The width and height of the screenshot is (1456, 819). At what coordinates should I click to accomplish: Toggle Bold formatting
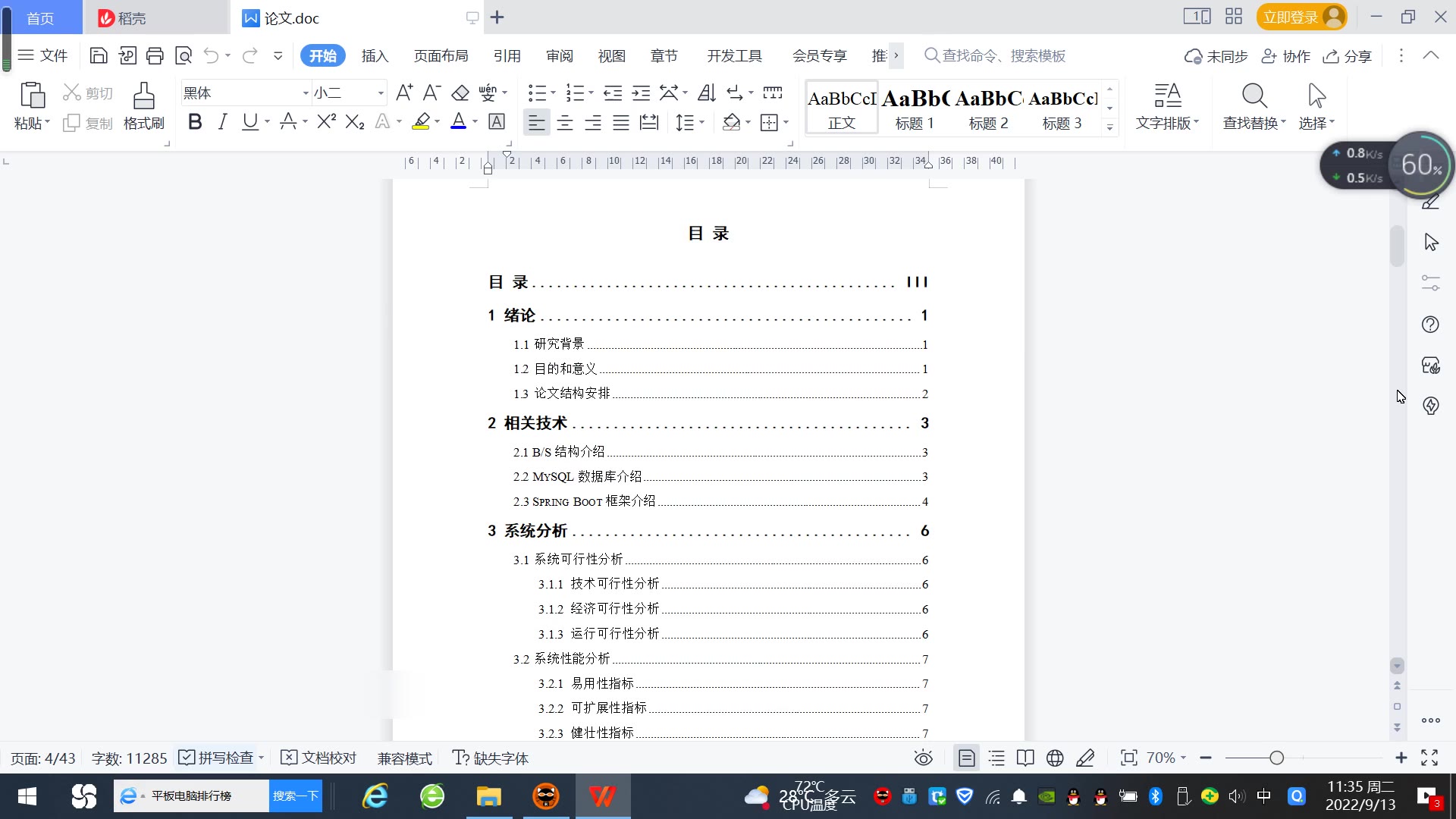[x=195, y=122]
